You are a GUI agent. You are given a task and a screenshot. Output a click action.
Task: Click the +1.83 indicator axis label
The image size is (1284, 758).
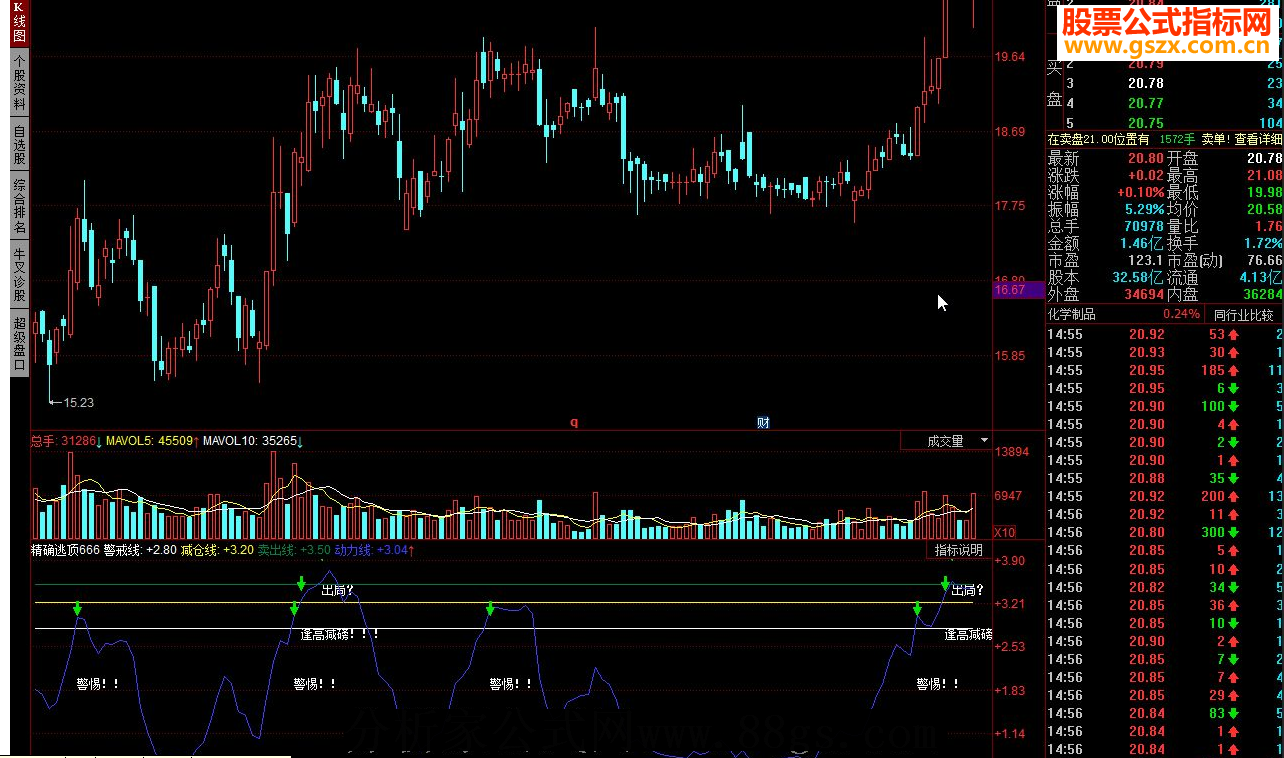(x=1010, y=691)
